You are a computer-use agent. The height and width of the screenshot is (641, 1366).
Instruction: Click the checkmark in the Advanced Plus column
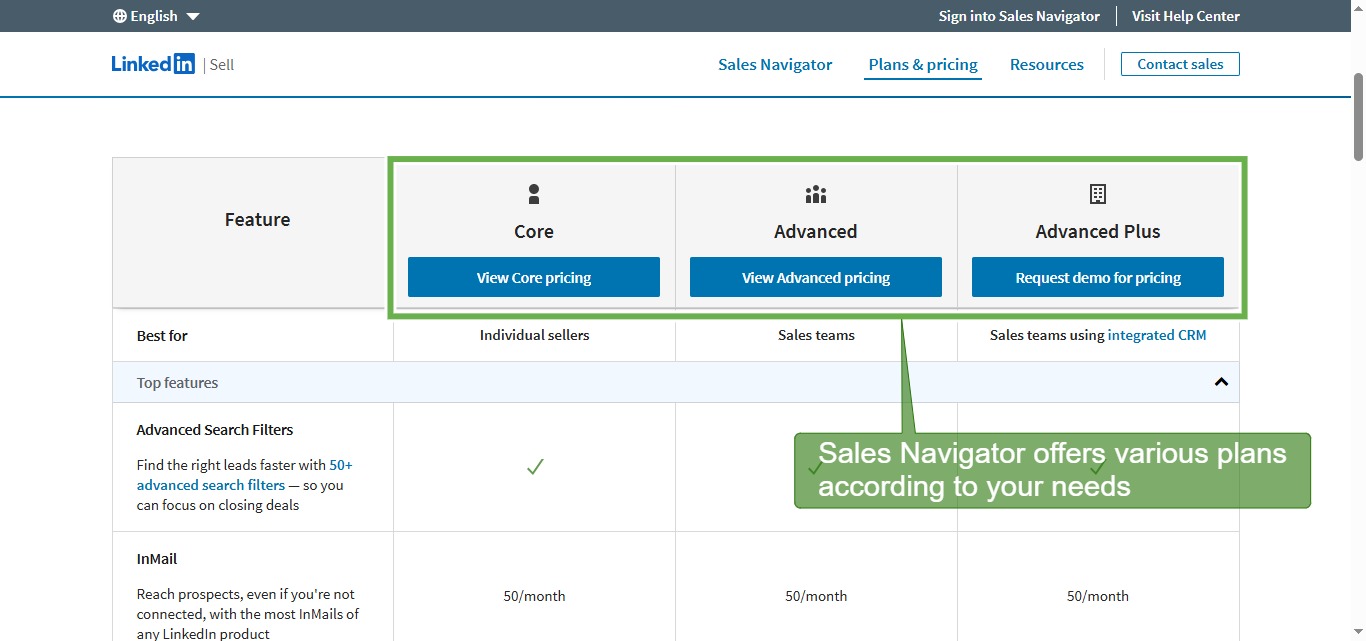tap(1098, 465)
